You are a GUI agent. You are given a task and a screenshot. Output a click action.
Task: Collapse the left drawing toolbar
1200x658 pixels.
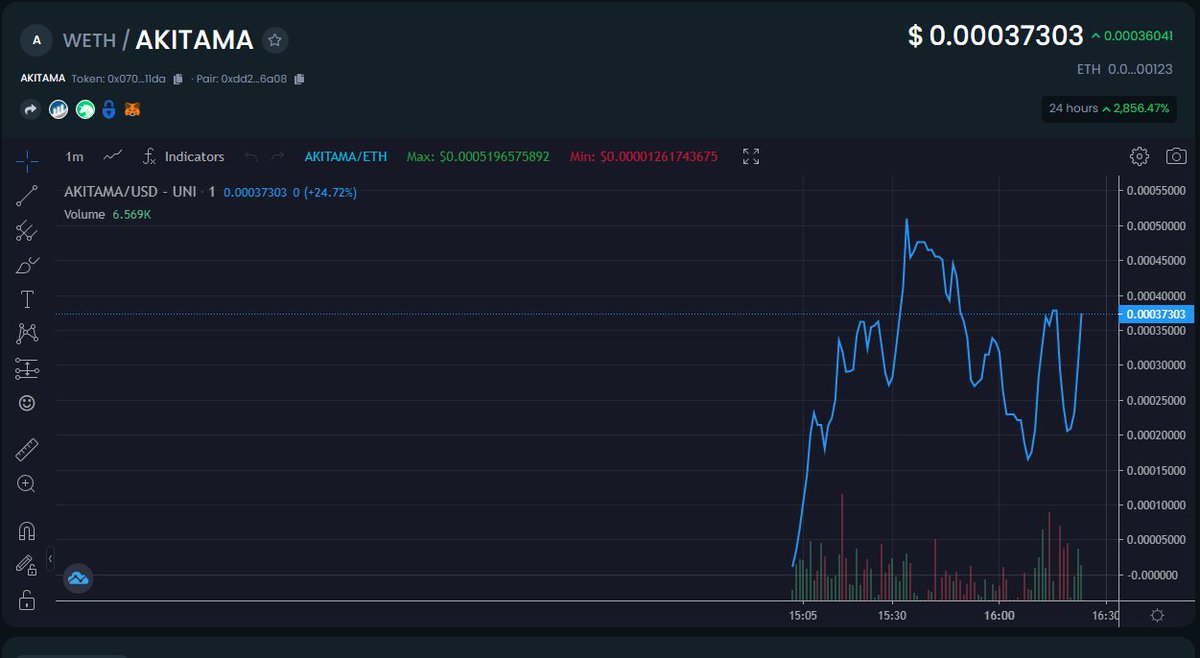pos(51,559)
